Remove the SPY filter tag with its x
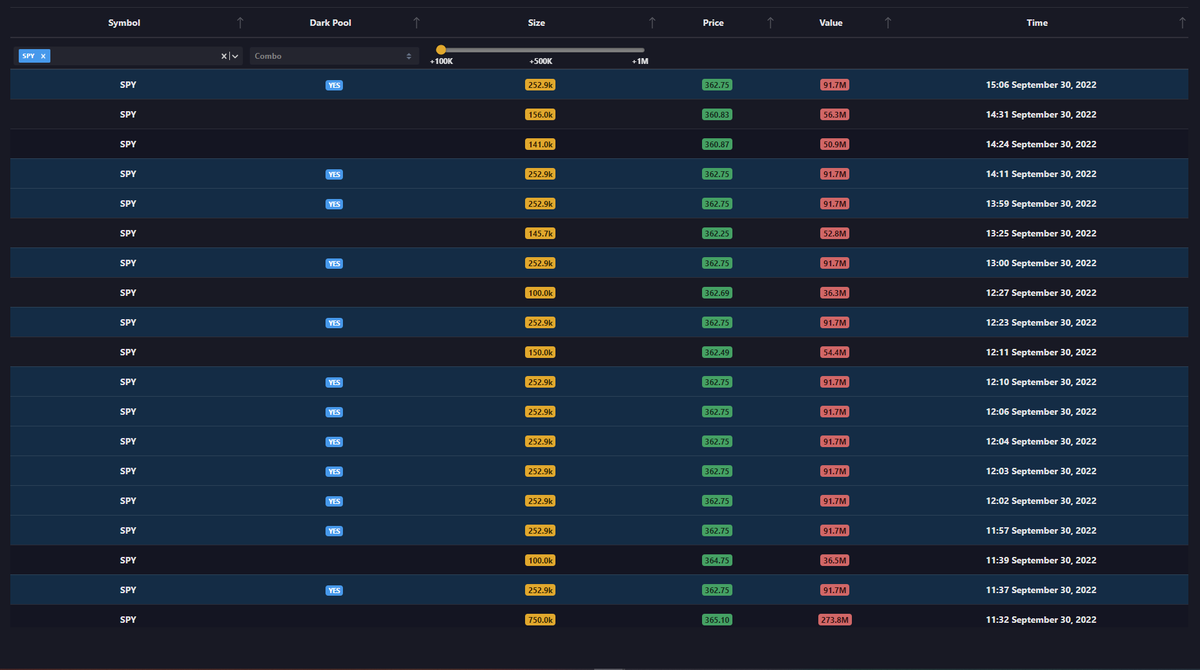The height and width of the screenshot is (670, 1200). click(43, 56)
